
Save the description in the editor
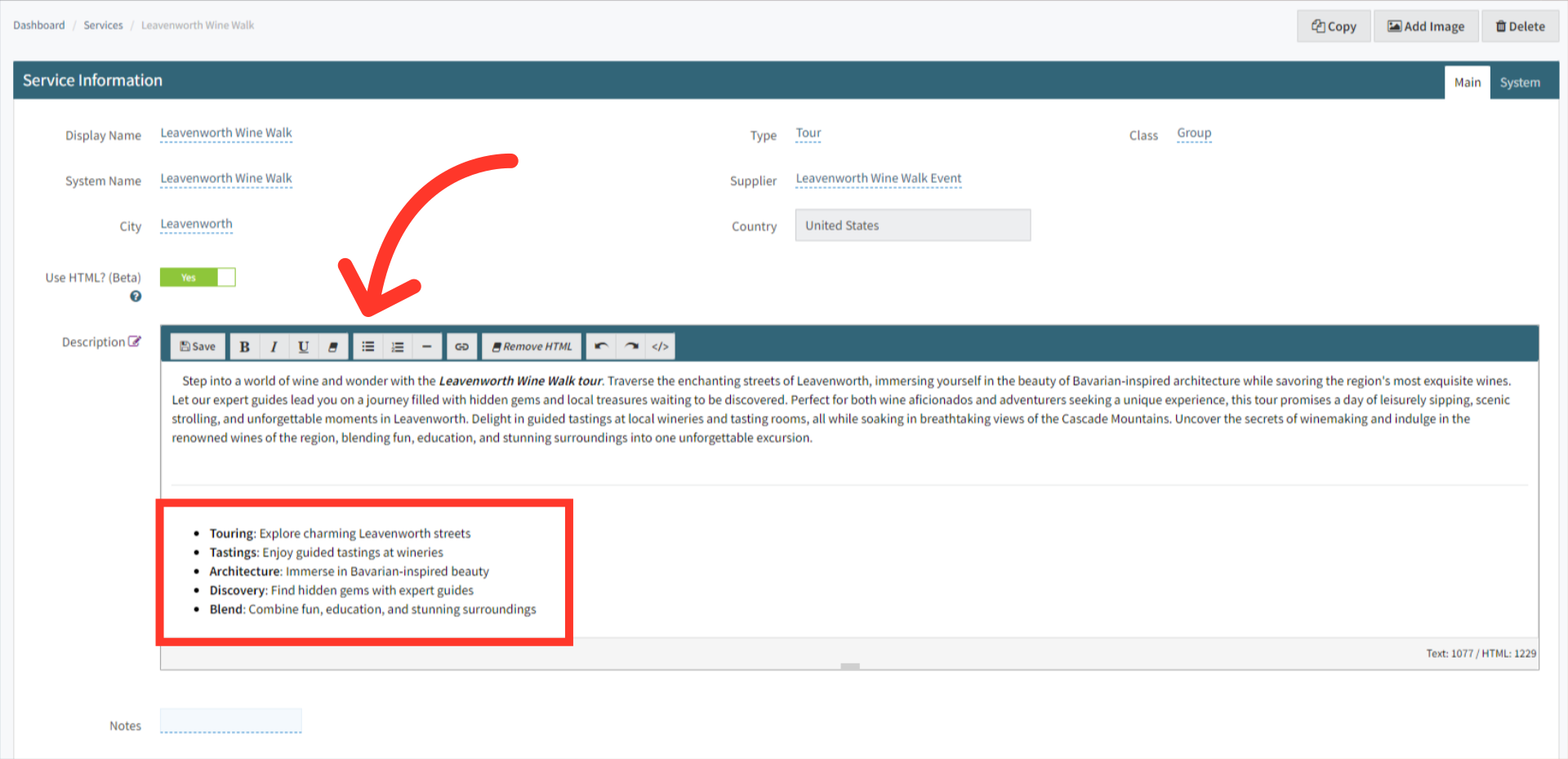[x=198, y=346]
